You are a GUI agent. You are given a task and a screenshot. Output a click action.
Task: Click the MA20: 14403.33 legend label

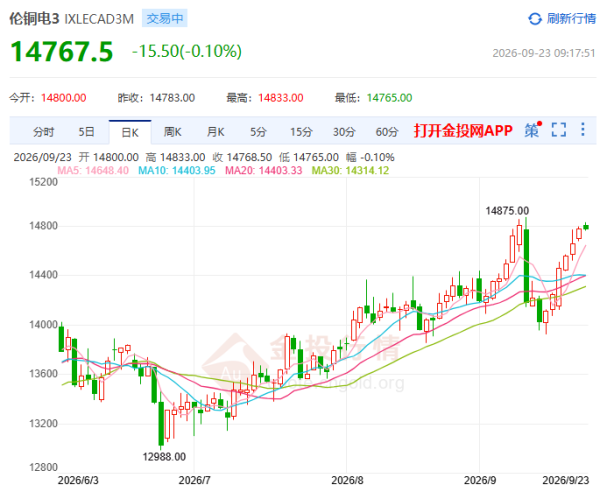264,170
